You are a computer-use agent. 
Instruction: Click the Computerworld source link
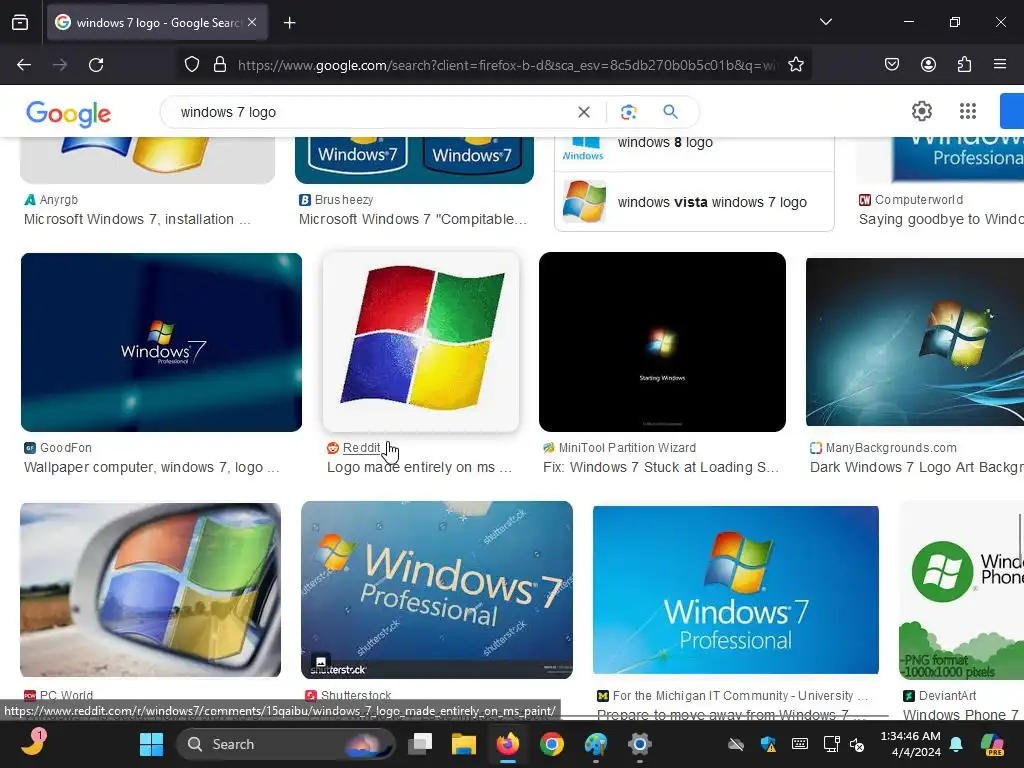pyautogui.click(x=919, y=200)
